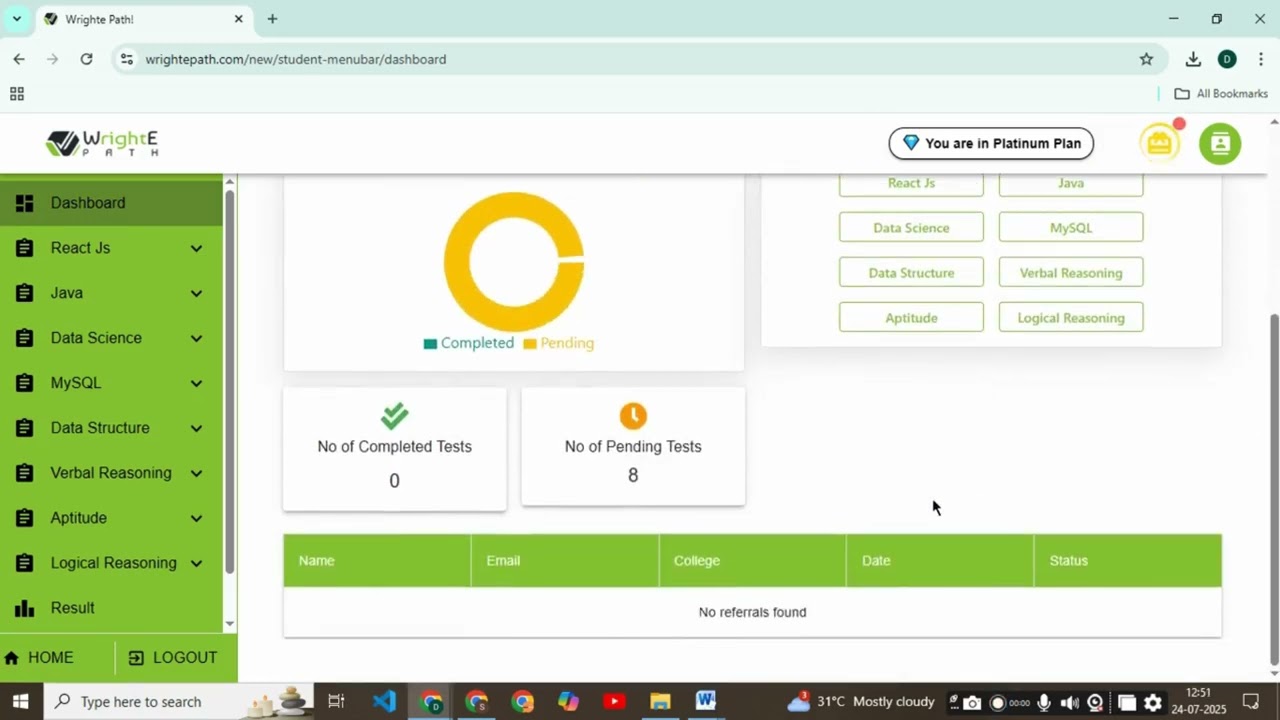Click the Name column header
Screen dimensions: 1280x720
coord(377,560)
